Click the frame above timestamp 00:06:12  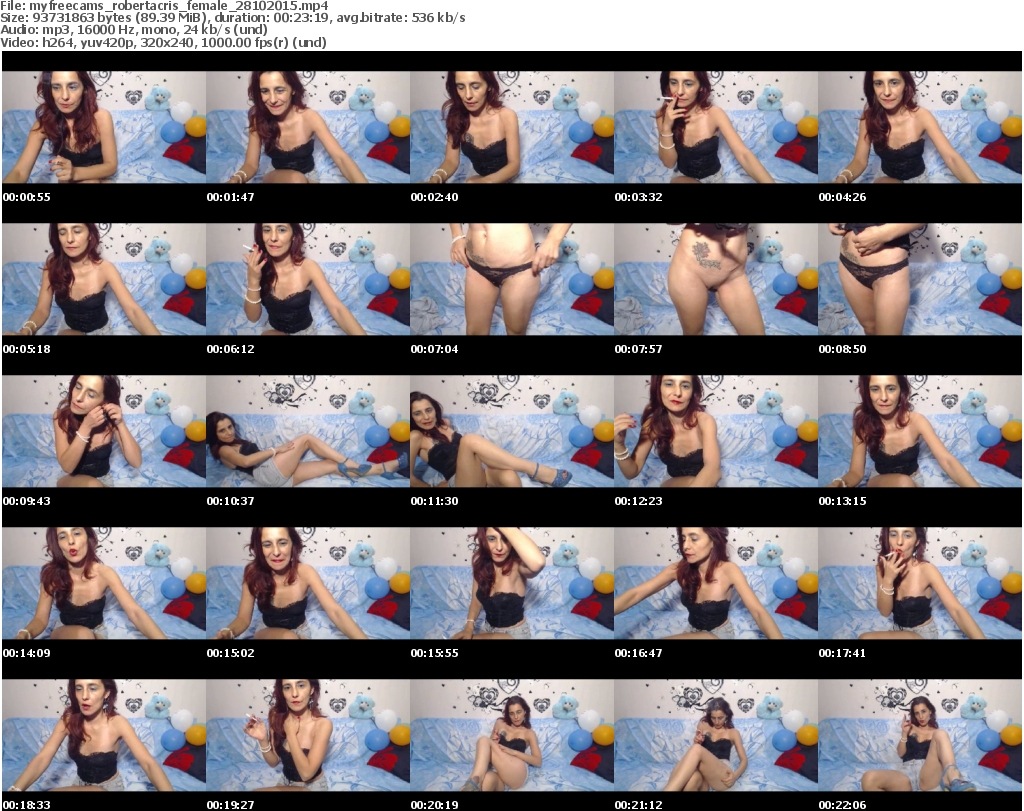308,279
